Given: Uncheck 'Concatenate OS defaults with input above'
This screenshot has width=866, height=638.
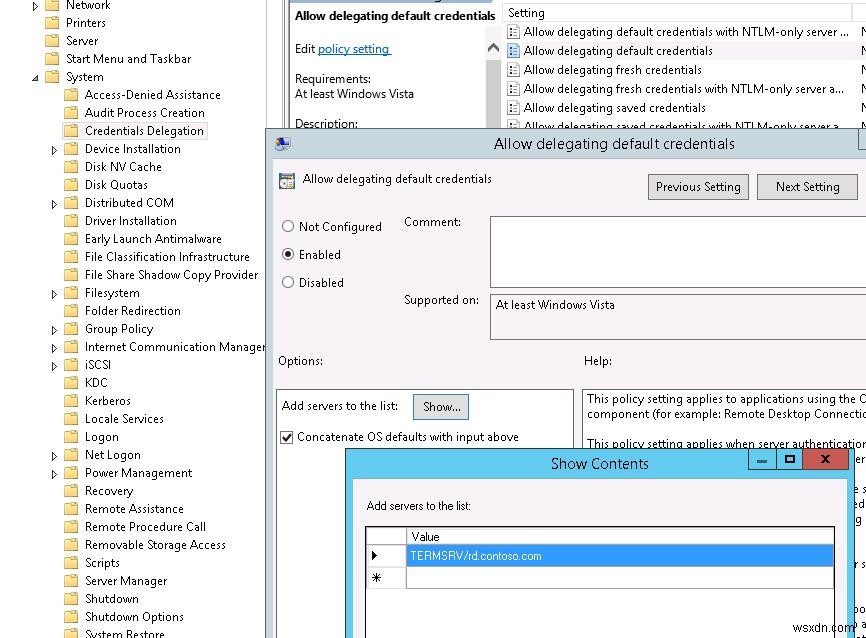Looking at the screenshot, I should point(287,437).
